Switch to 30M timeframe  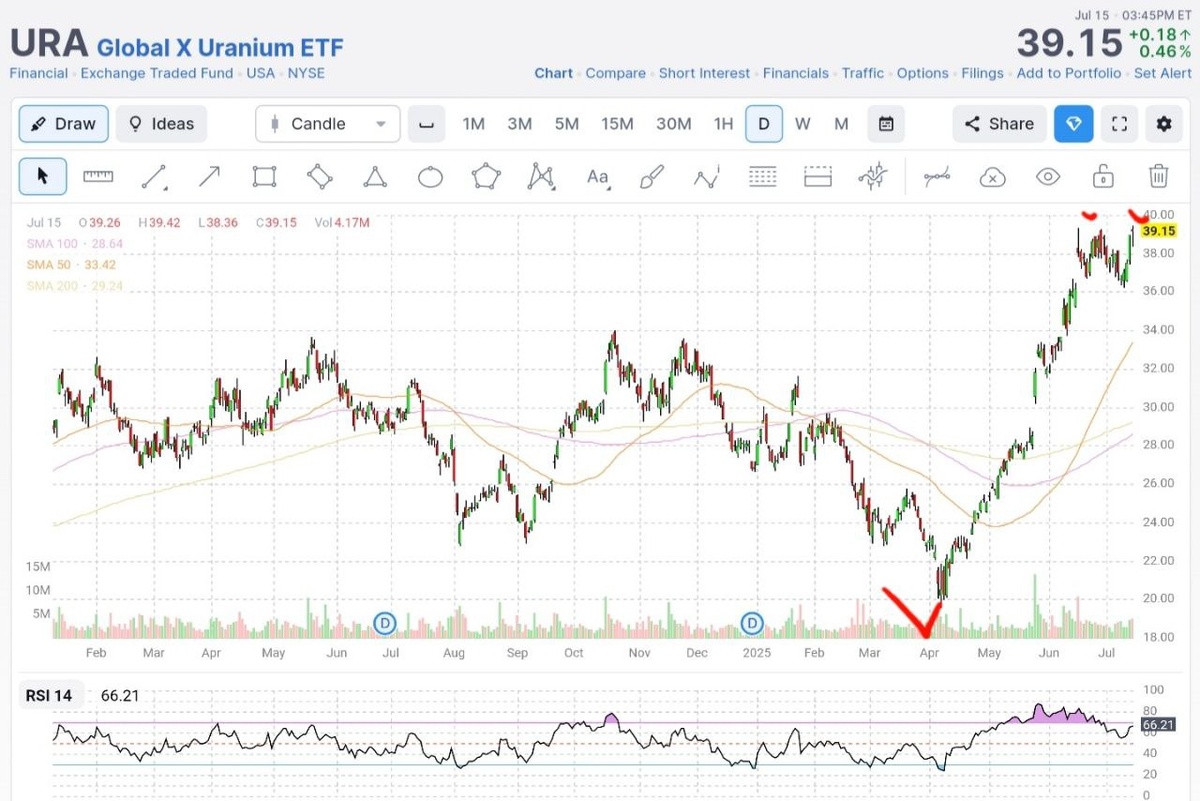[x=674, y=124]
